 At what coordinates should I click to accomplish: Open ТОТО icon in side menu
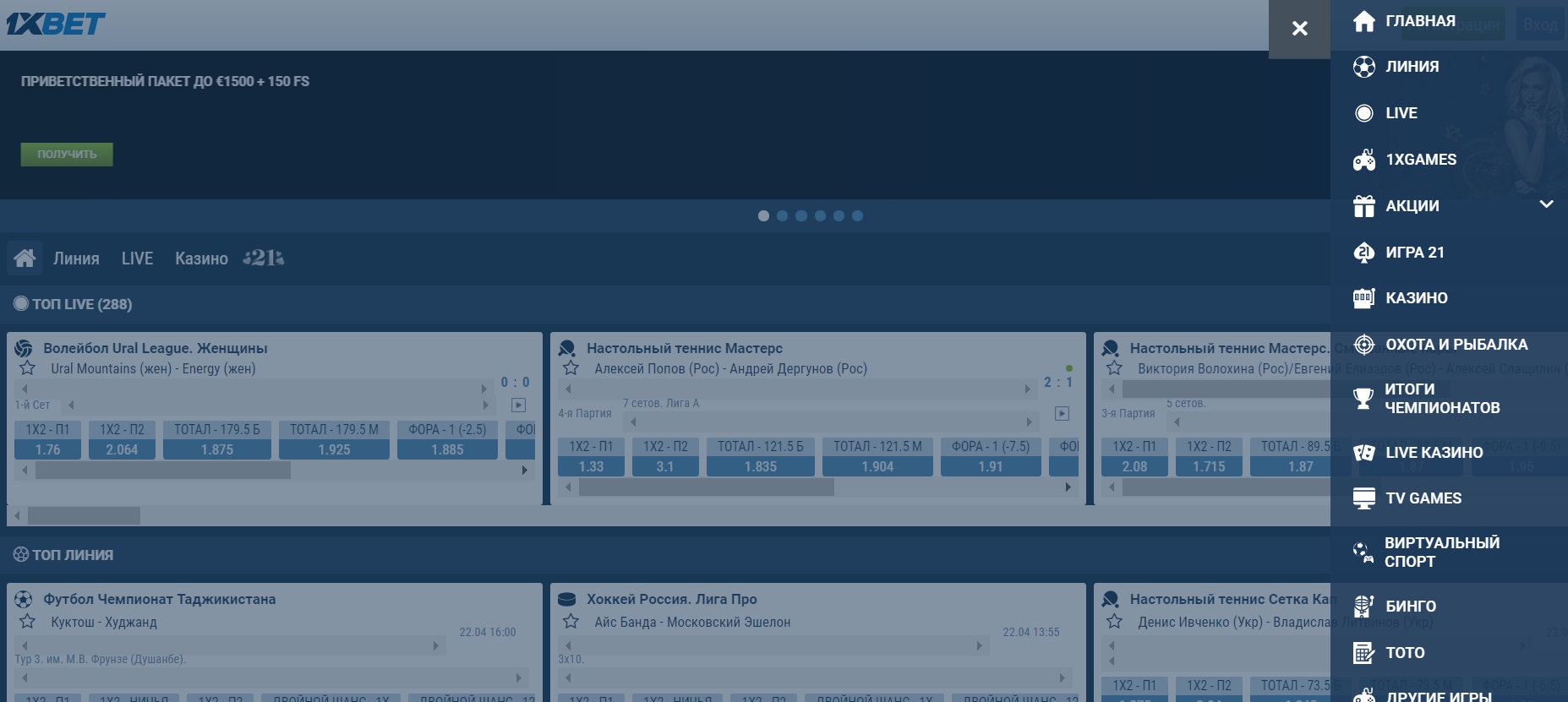coord(1363,652)
